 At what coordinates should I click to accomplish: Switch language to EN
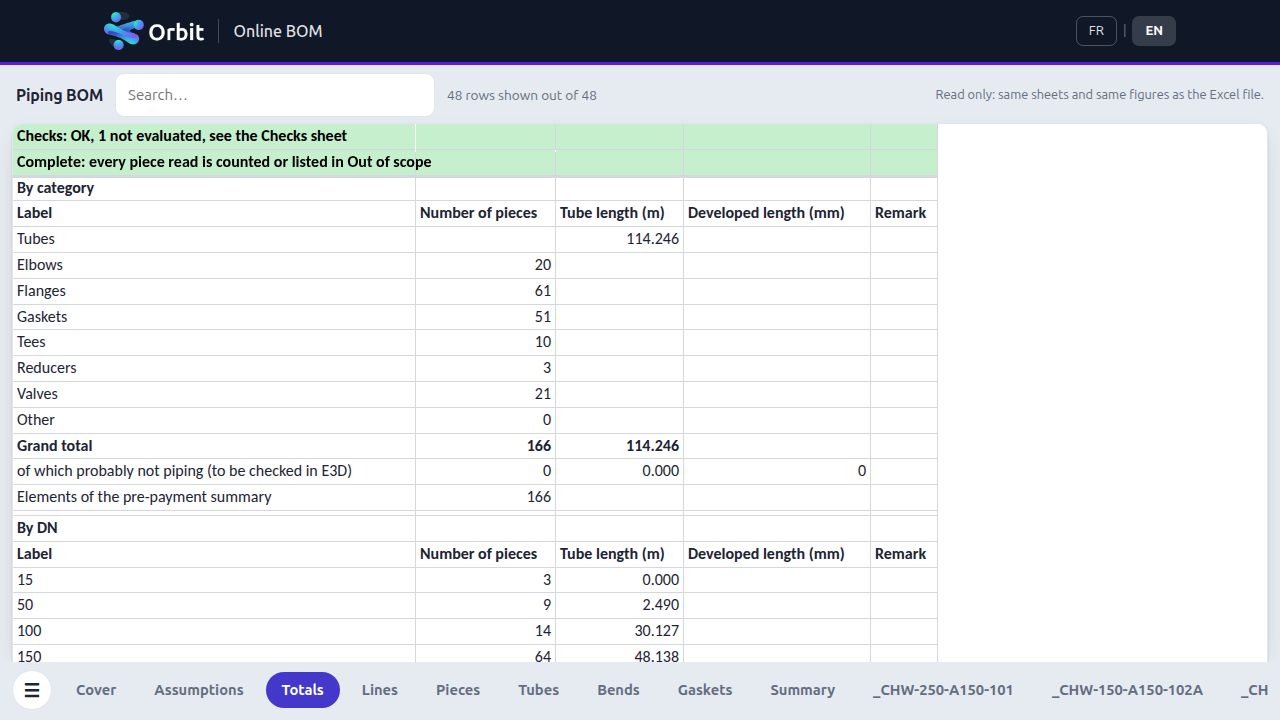tap(1154, 31)
